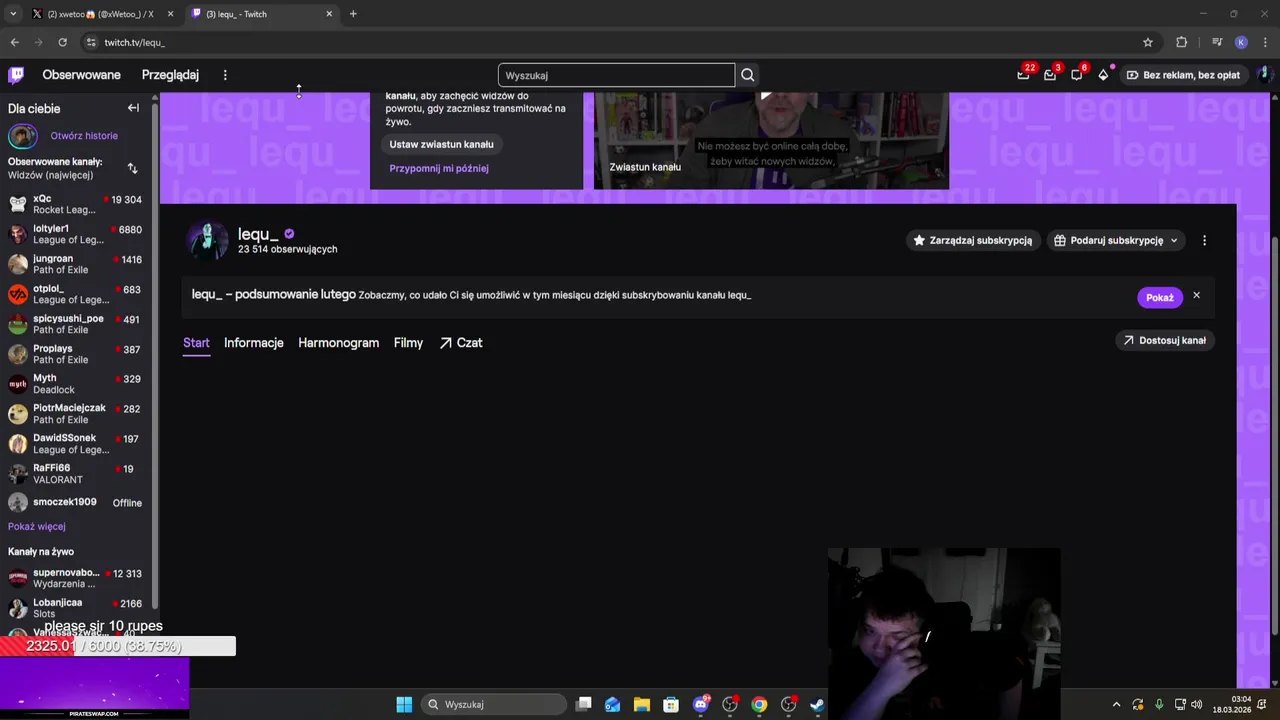Image resolution: width=1280 pixels, height=720 pixels.
Task: Play the Zwiastun kanału video thumbnail
Action: pyautogui.click(x=771, y=140)
